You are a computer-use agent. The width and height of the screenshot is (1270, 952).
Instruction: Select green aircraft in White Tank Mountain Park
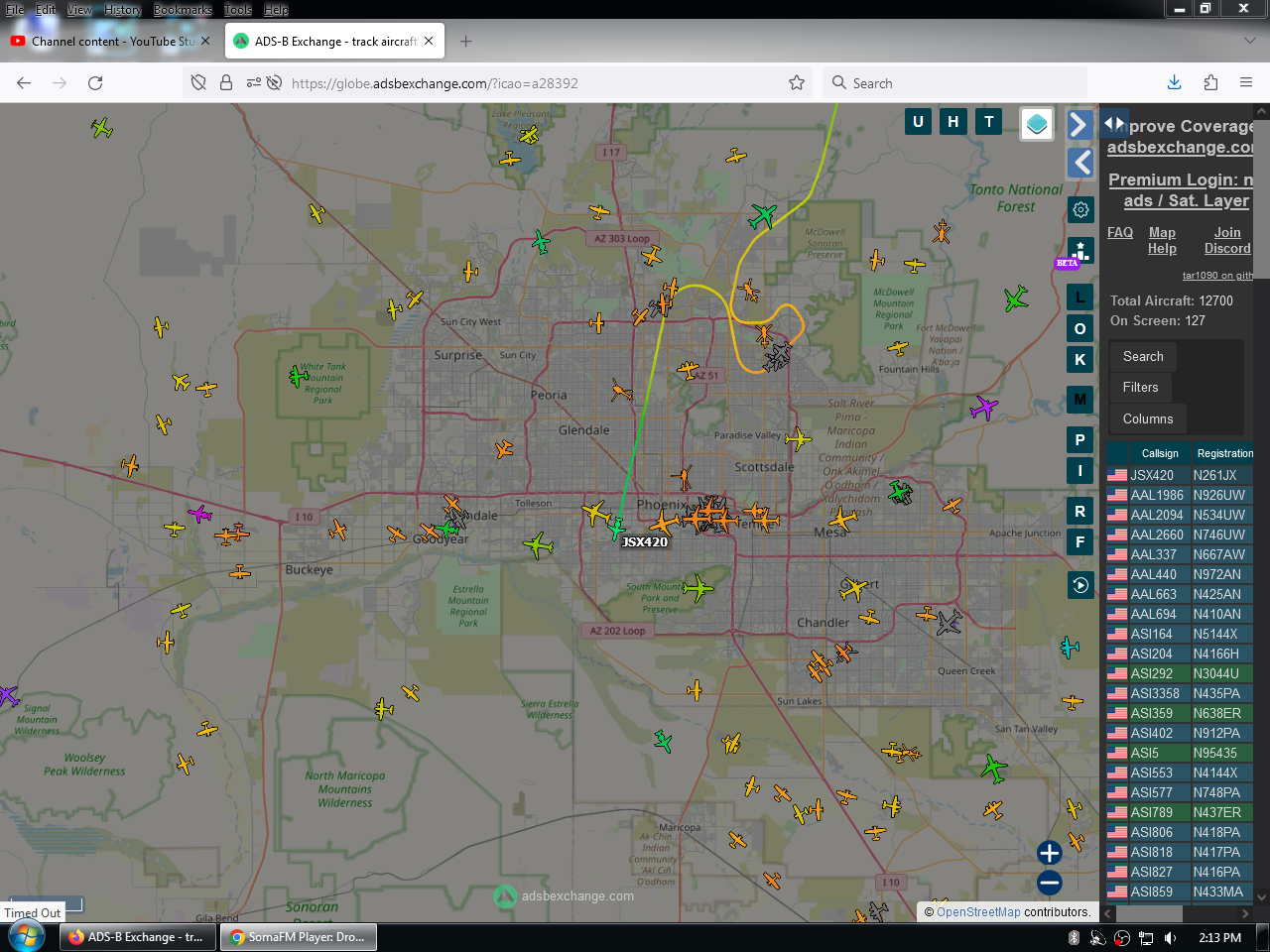pos(298,376)
